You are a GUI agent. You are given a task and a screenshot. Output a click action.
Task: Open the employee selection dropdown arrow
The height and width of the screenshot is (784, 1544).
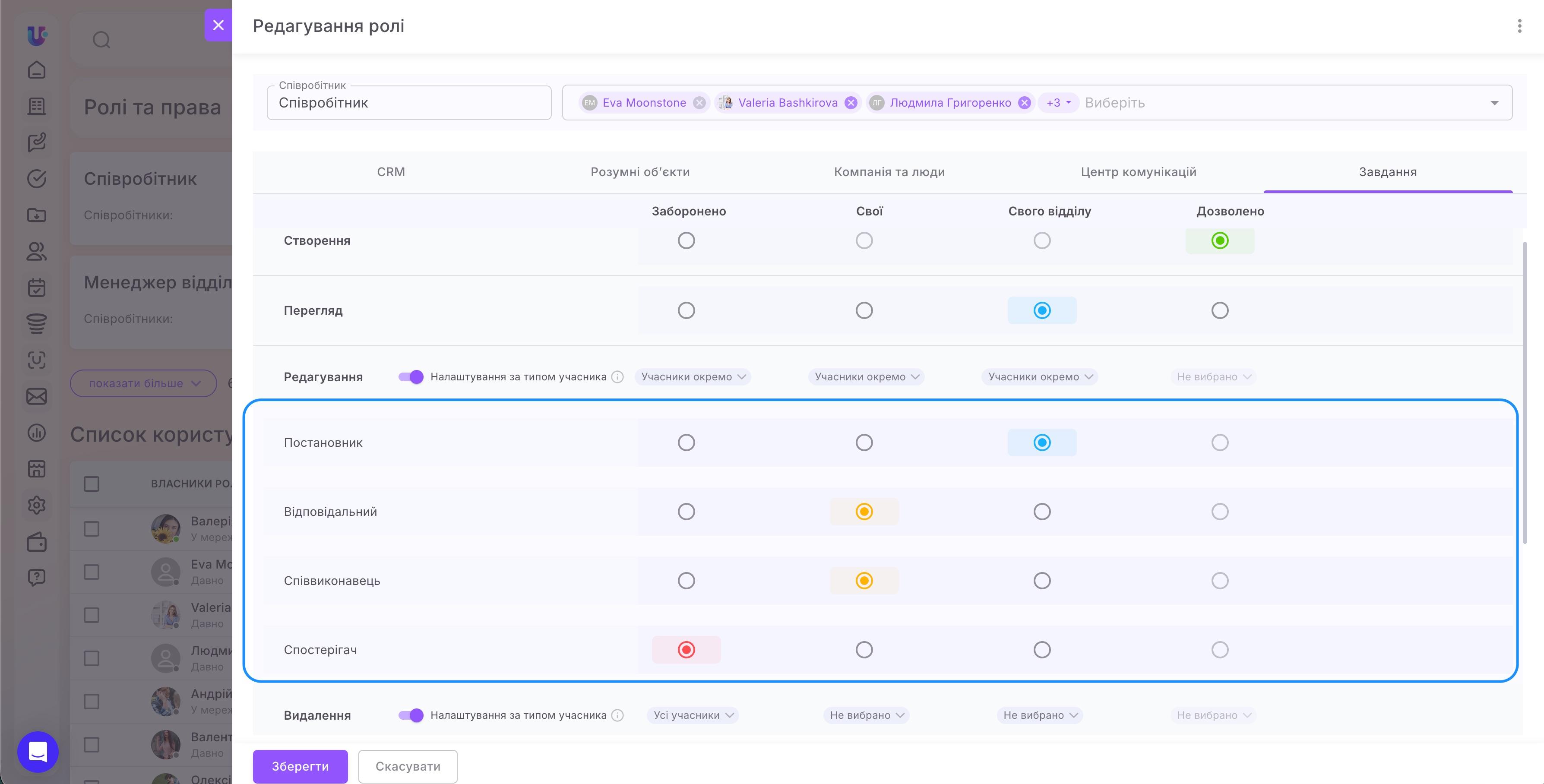point(1494,103)
